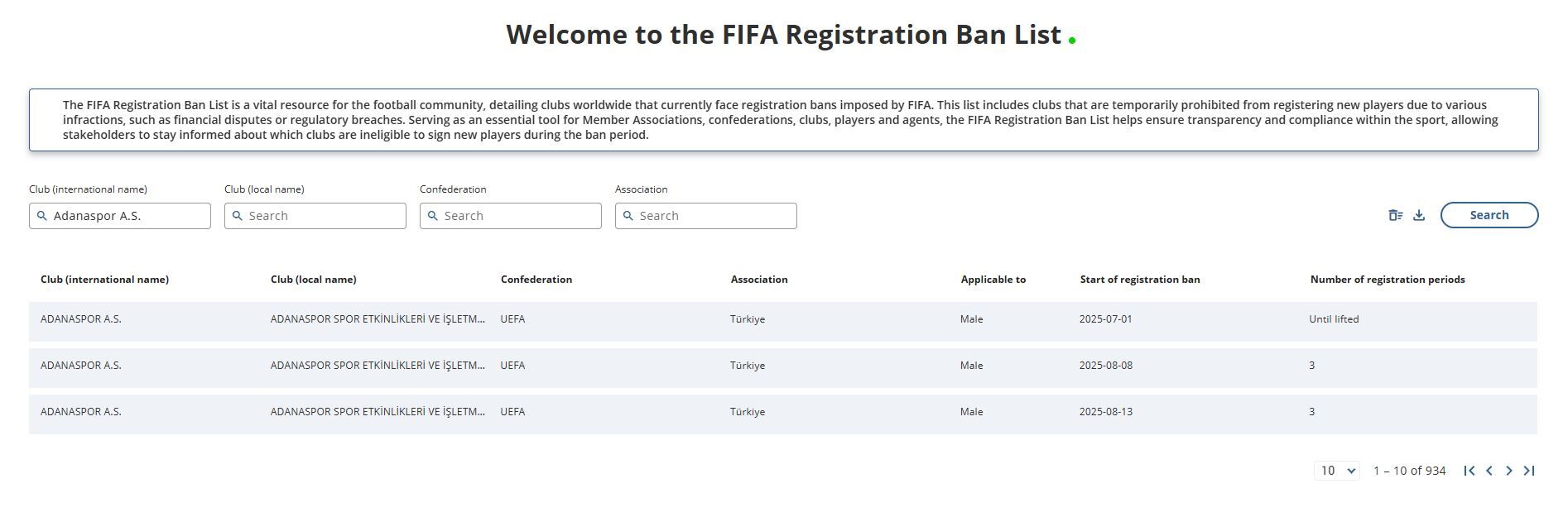Click the Applicable to column header

pos(993,280)
